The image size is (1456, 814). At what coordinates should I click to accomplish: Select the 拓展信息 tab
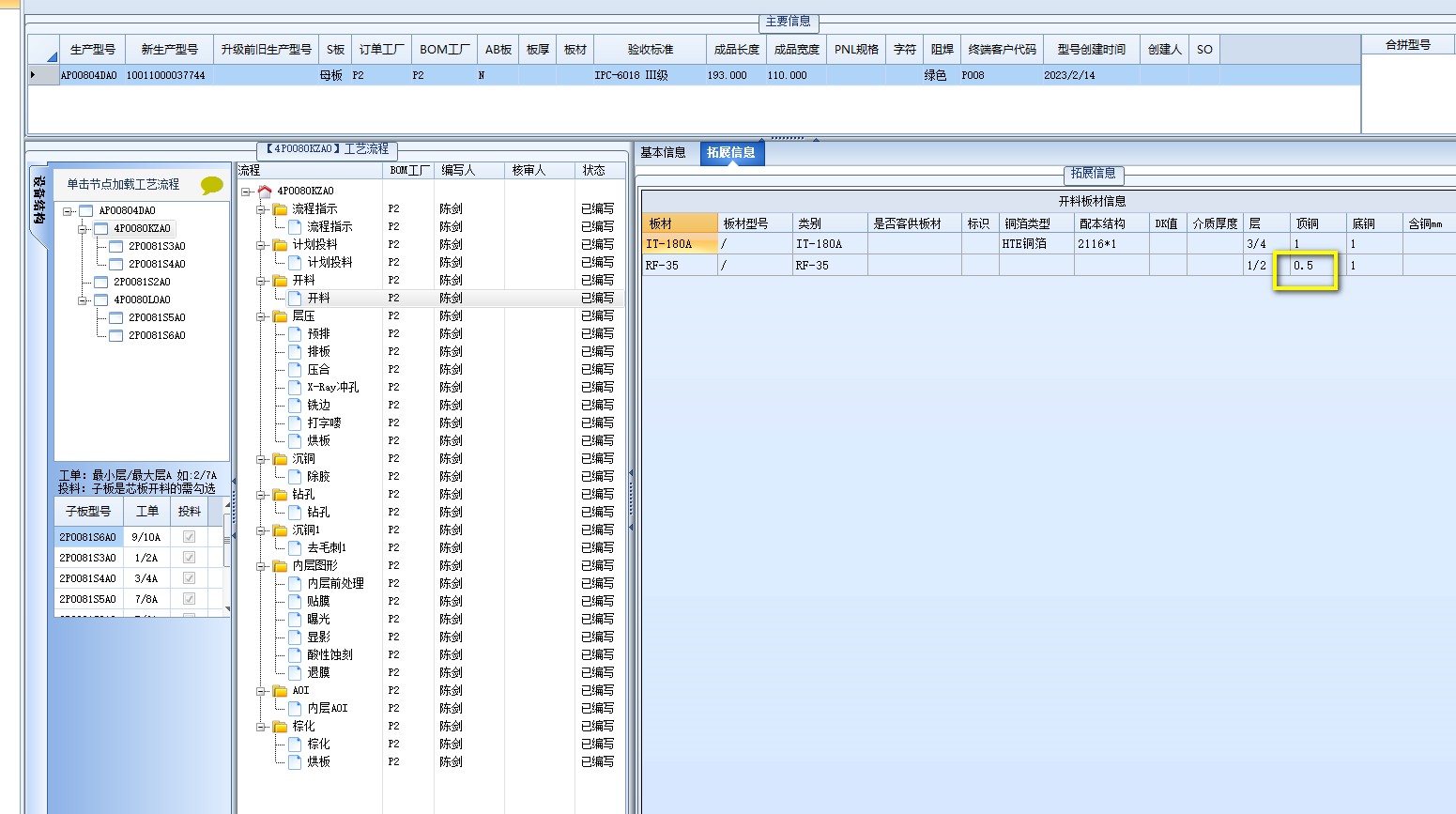click(731, 152)
